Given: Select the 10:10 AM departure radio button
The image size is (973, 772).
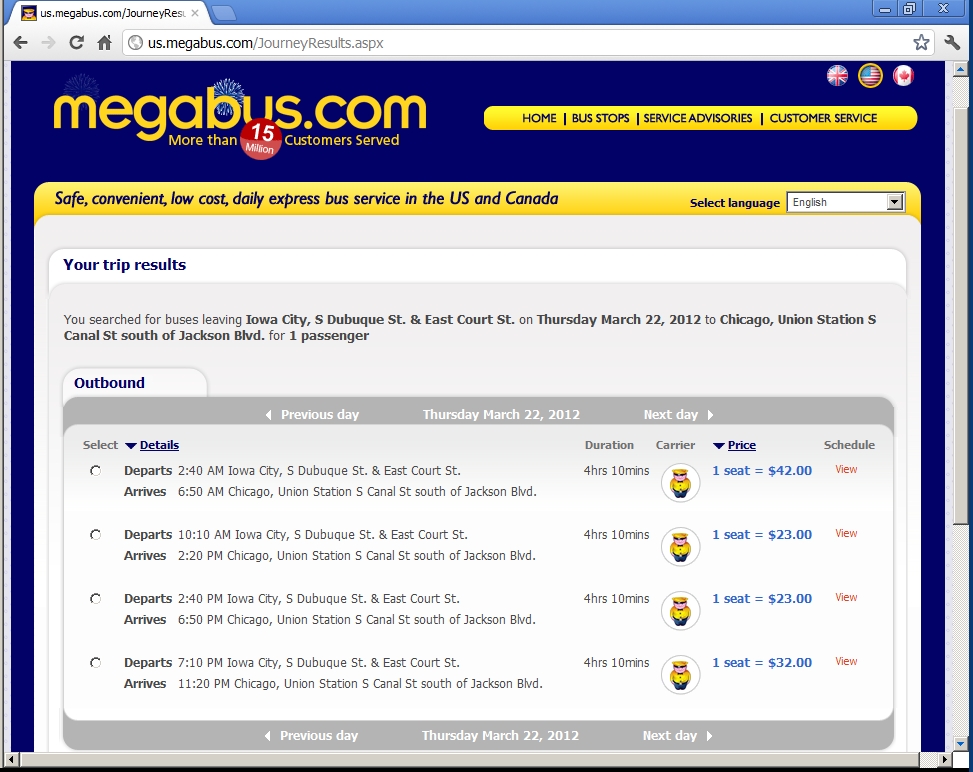Looking at the screenshot, I should [x=95, y=534].
